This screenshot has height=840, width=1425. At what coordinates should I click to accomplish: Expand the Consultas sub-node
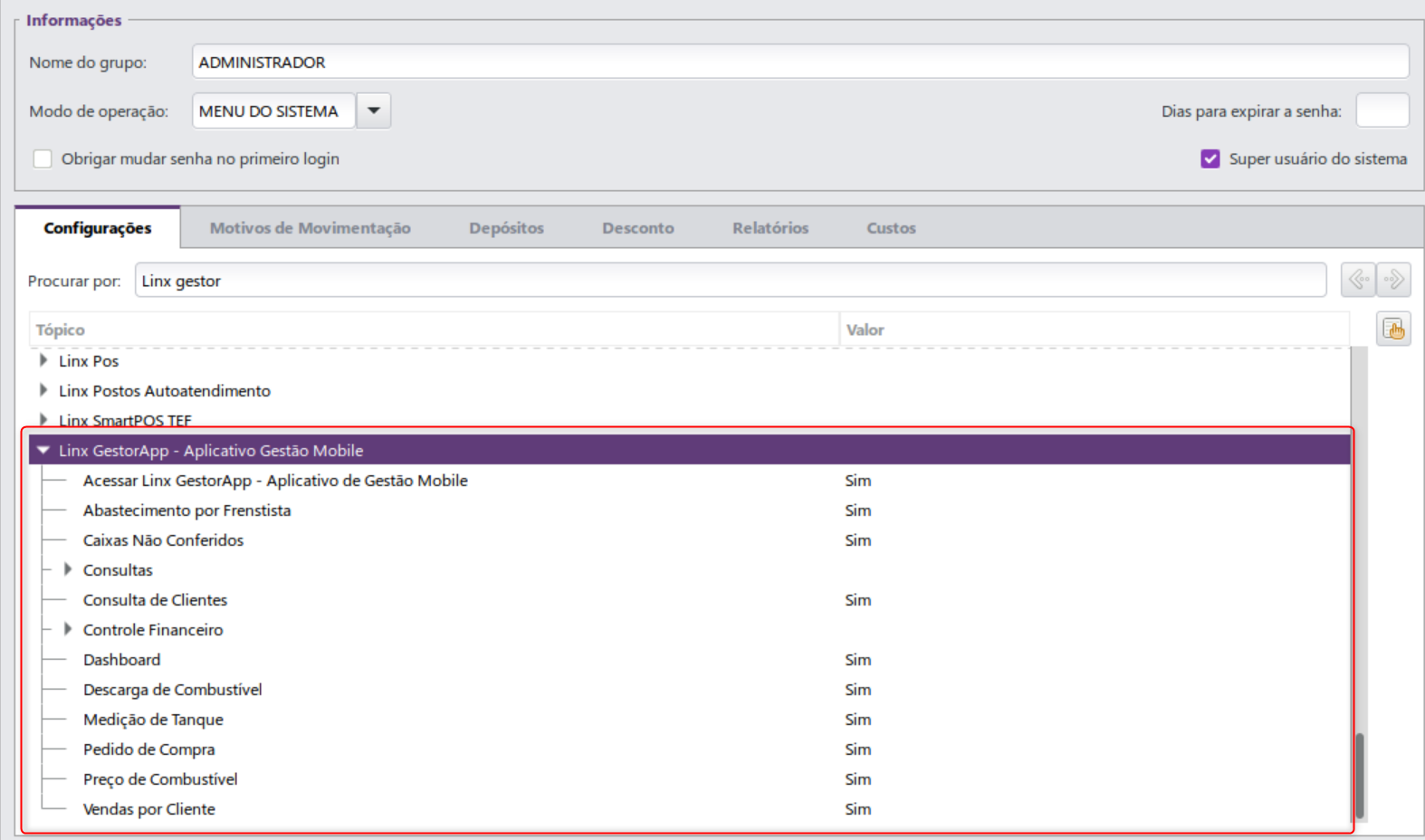(x=67, y=569)
